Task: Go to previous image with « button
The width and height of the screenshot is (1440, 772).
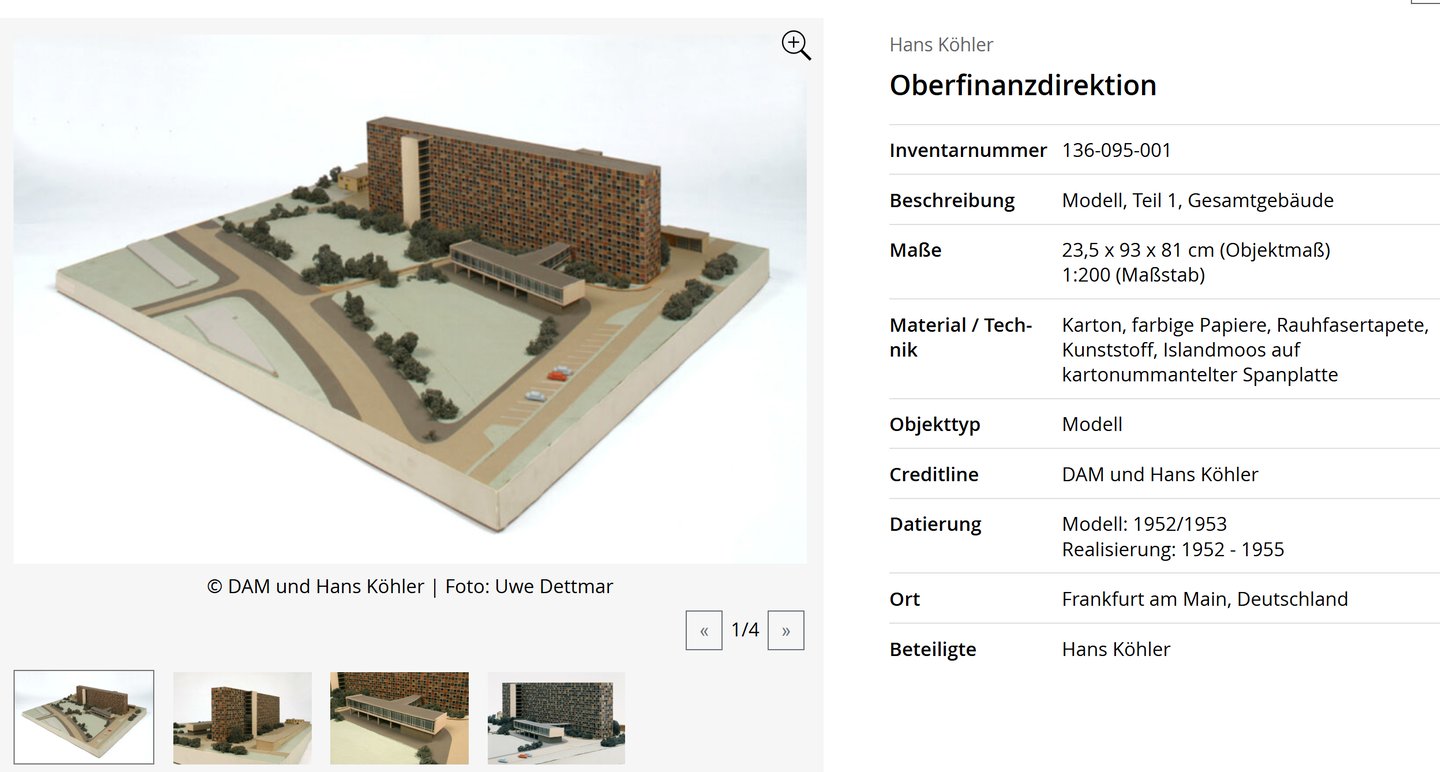Action: (704, 630)
